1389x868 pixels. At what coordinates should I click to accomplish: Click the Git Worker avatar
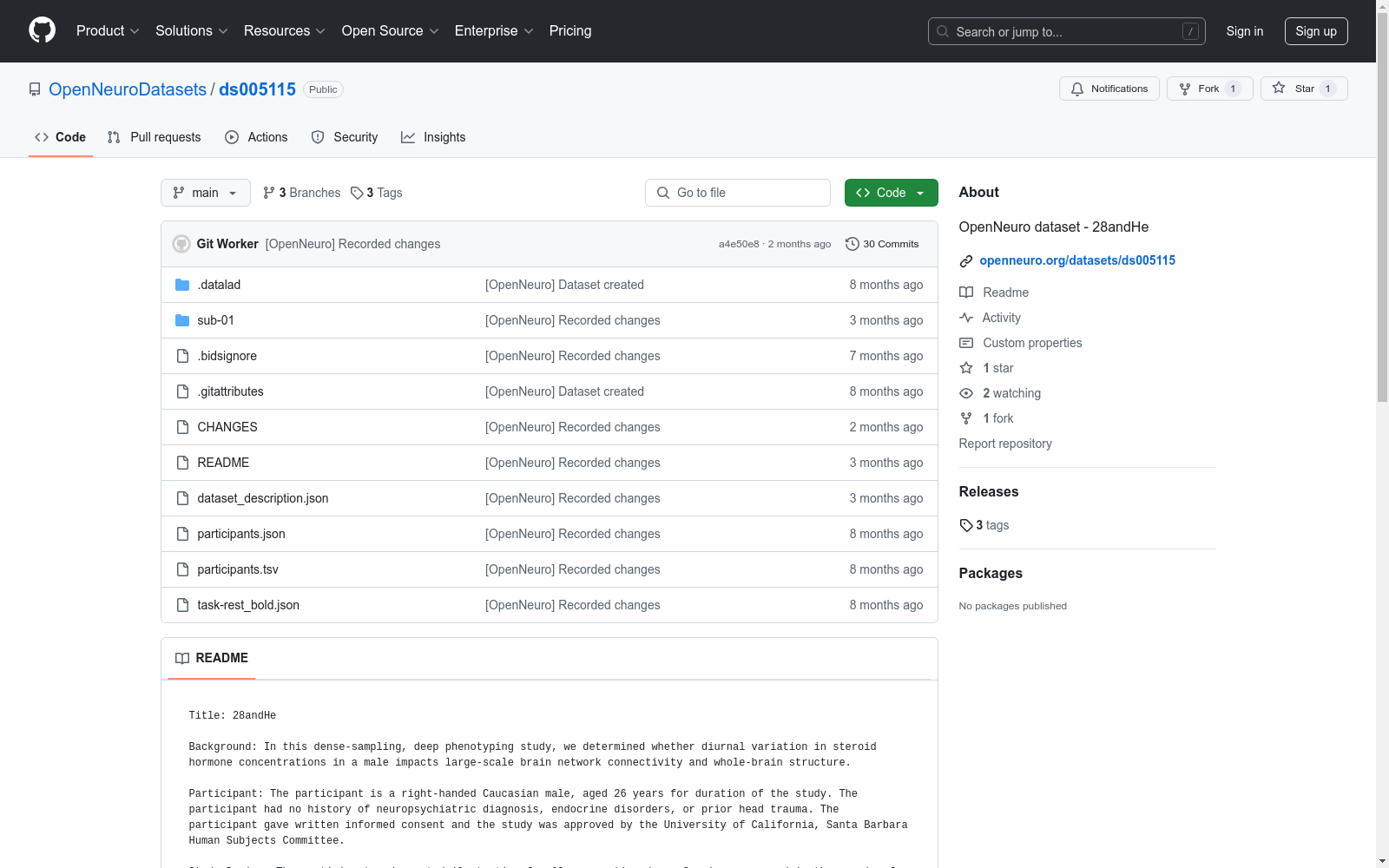pos(181,244)
